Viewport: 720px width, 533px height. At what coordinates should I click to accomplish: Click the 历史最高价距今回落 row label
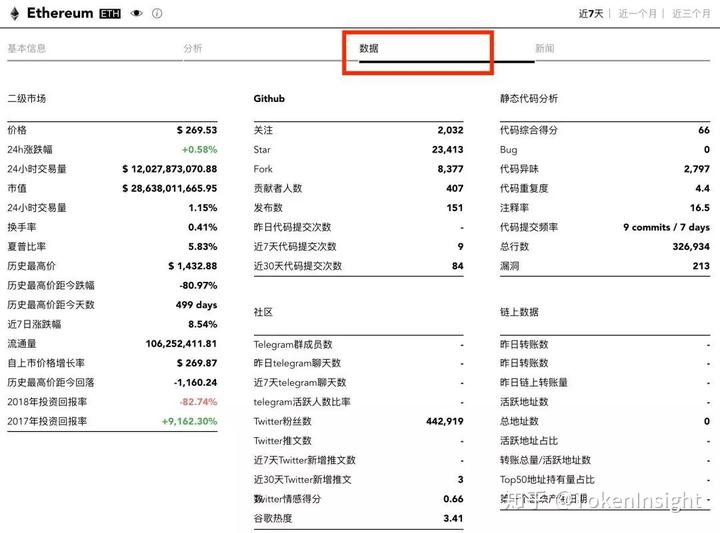51,382
